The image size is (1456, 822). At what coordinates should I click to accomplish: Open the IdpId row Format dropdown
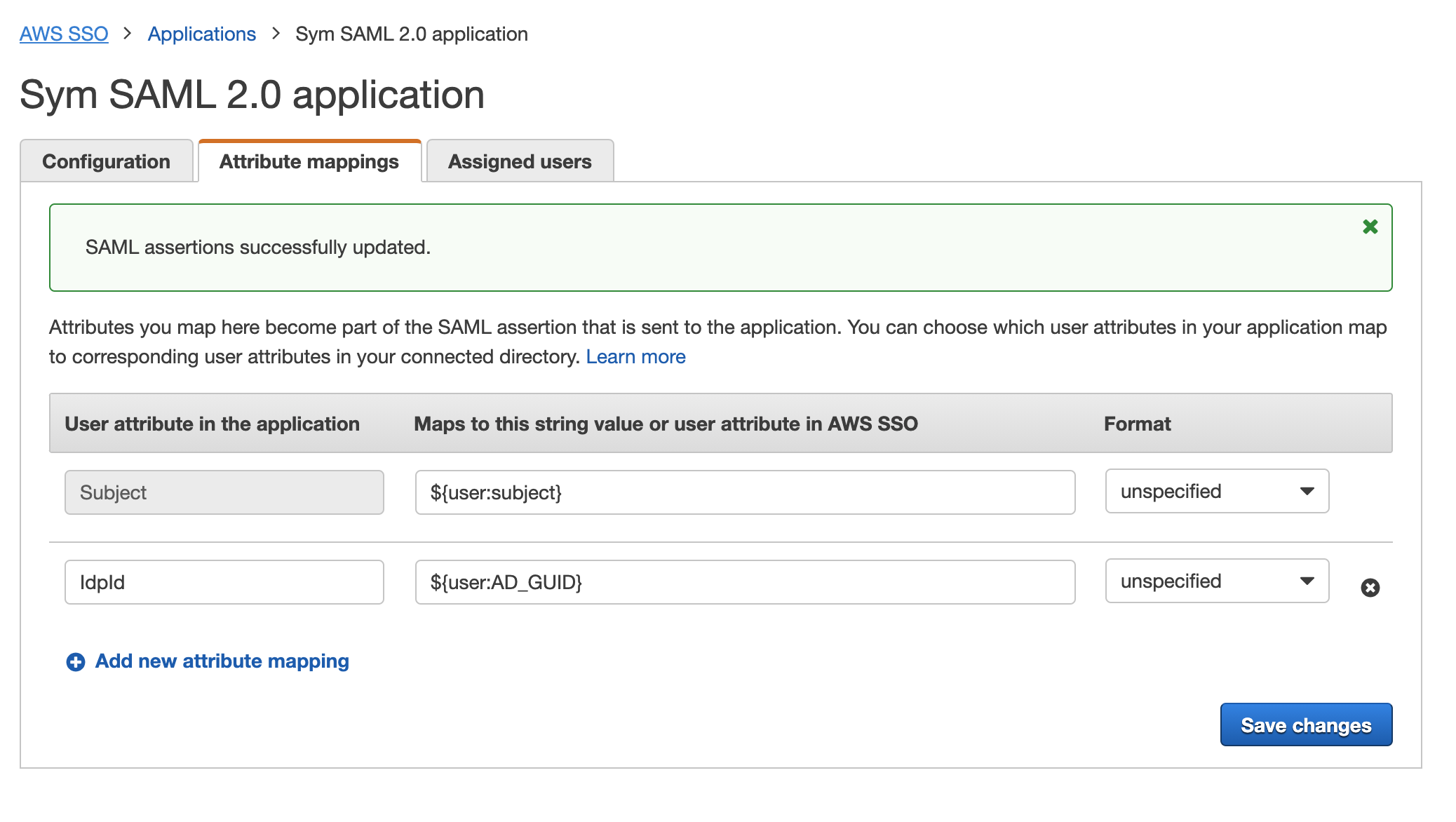(x=1217, y=581)
